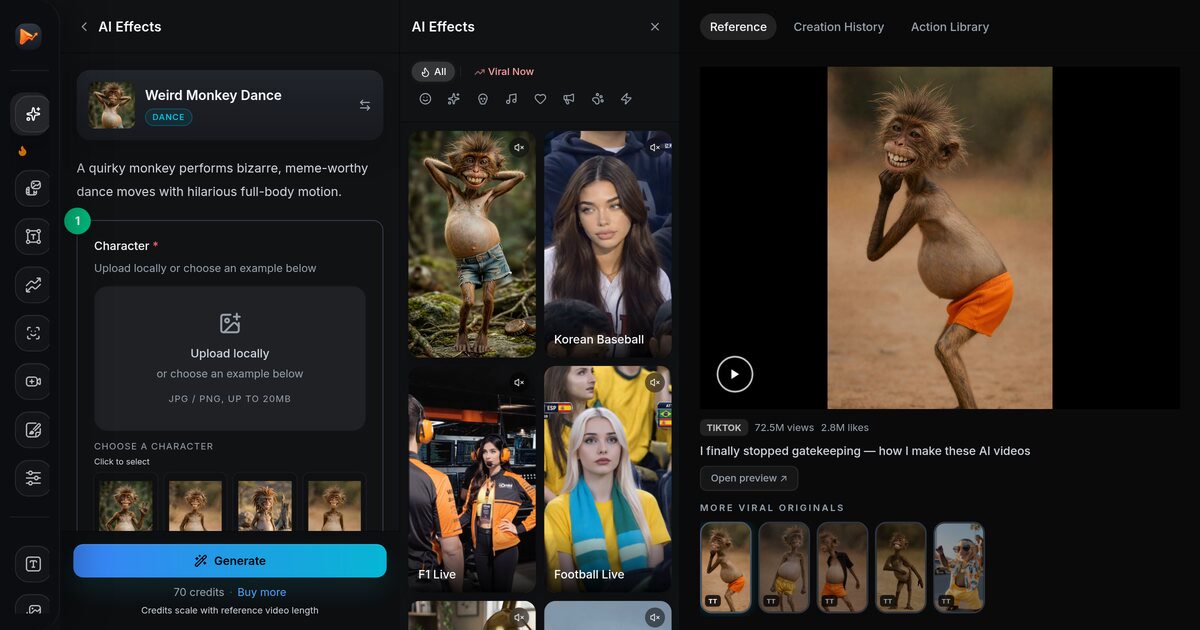Click the Open preview button

click(749, 478)
